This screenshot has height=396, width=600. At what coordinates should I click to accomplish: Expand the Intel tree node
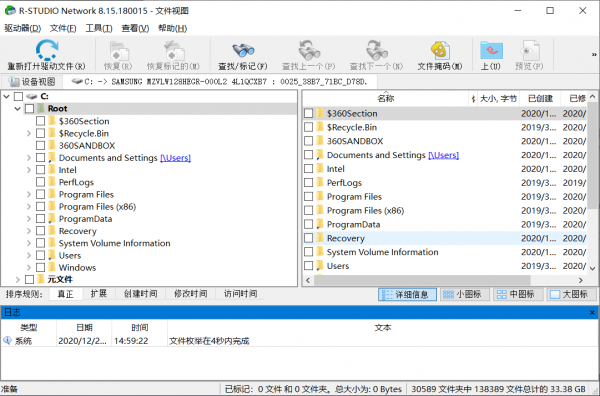[29, 170]
